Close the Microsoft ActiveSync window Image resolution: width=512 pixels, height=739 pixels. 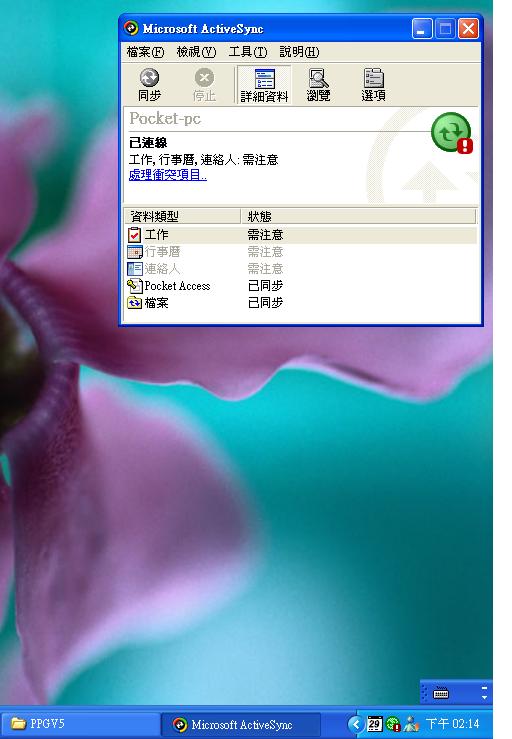469,29
